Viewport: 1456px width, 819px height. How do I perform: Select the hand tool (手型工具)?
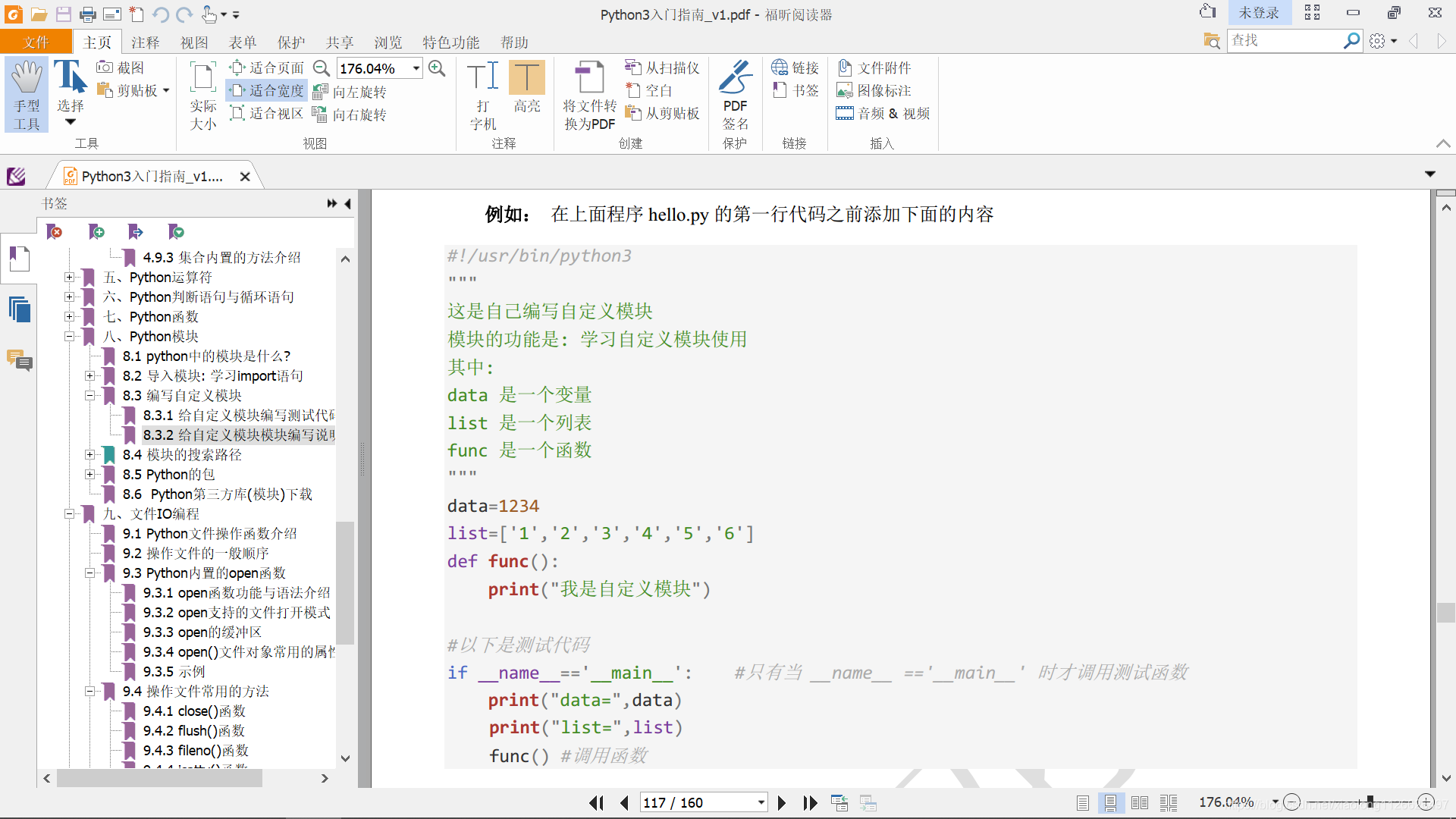pos(27,91)
